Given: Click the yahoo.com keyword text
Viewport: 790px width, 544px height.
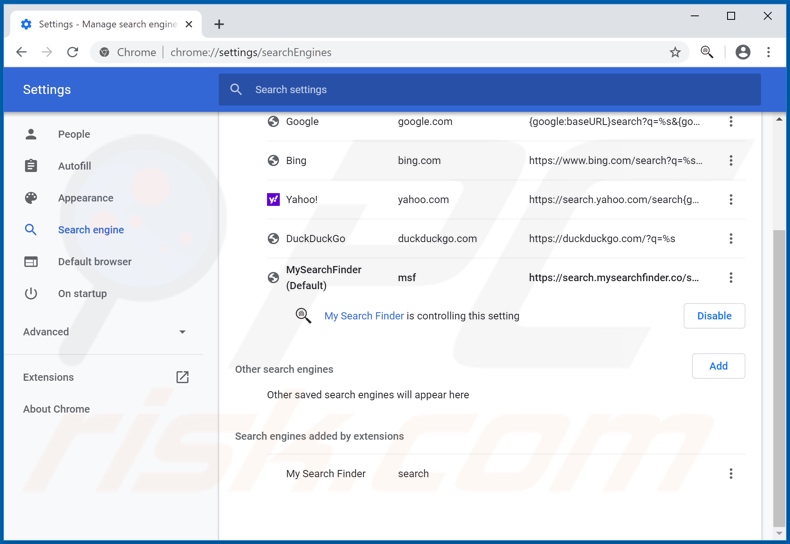Looking at the screenshot, I should (423, 199).
